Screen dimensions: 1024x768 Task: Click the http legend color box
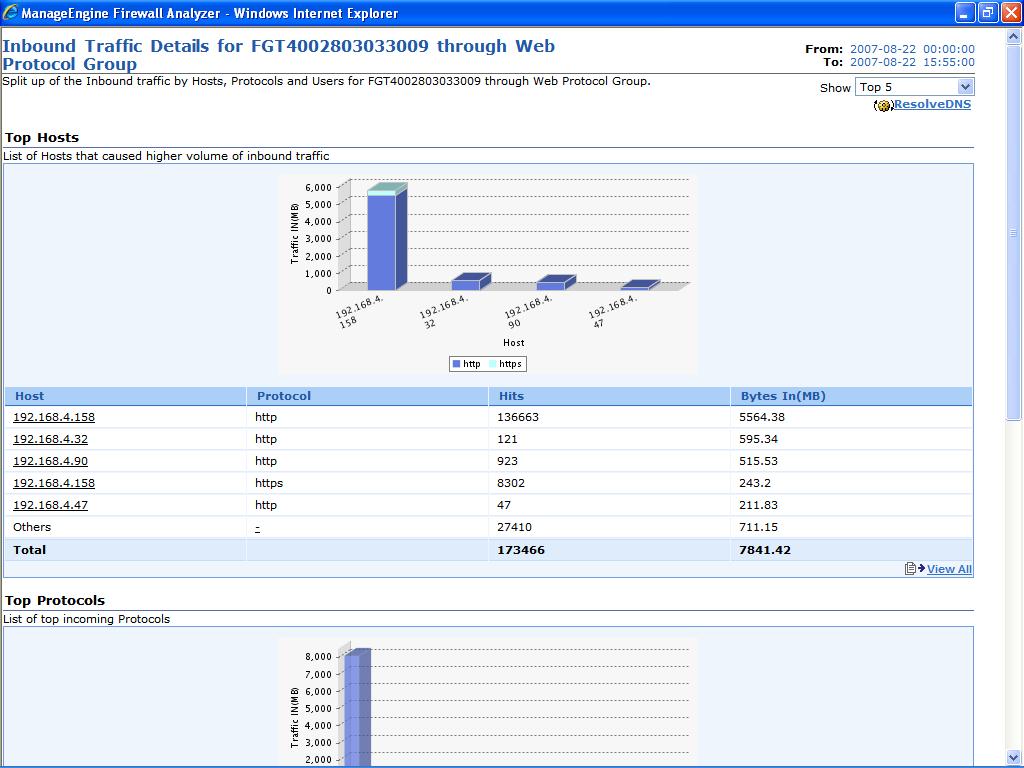click(457, 364)
